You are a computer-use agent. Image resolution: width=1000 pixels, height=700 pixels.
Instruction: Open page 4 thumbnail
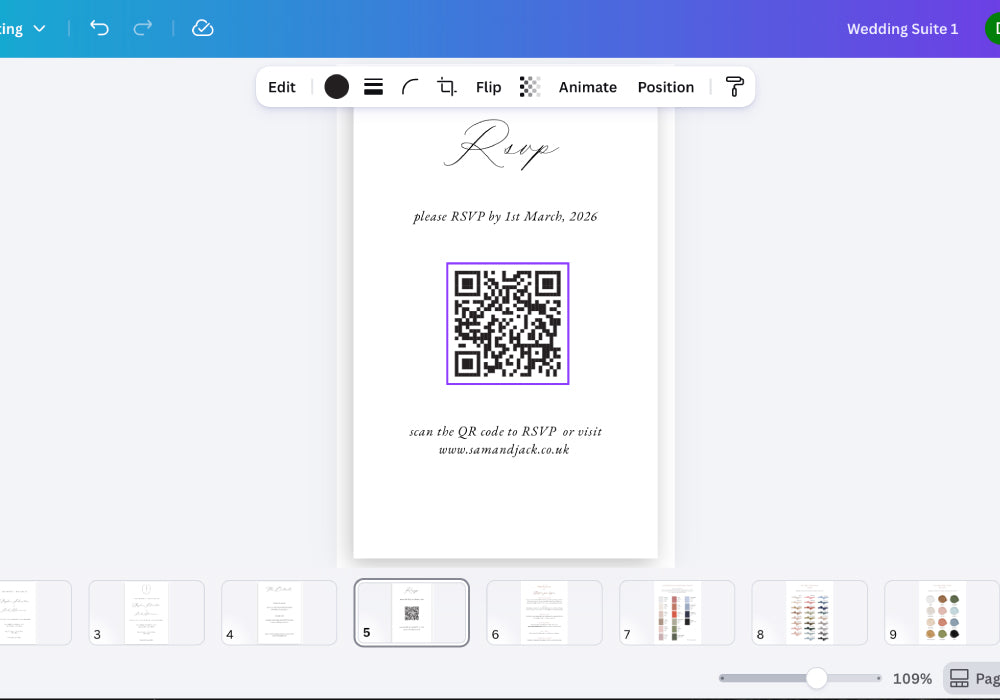pos(279,613)
